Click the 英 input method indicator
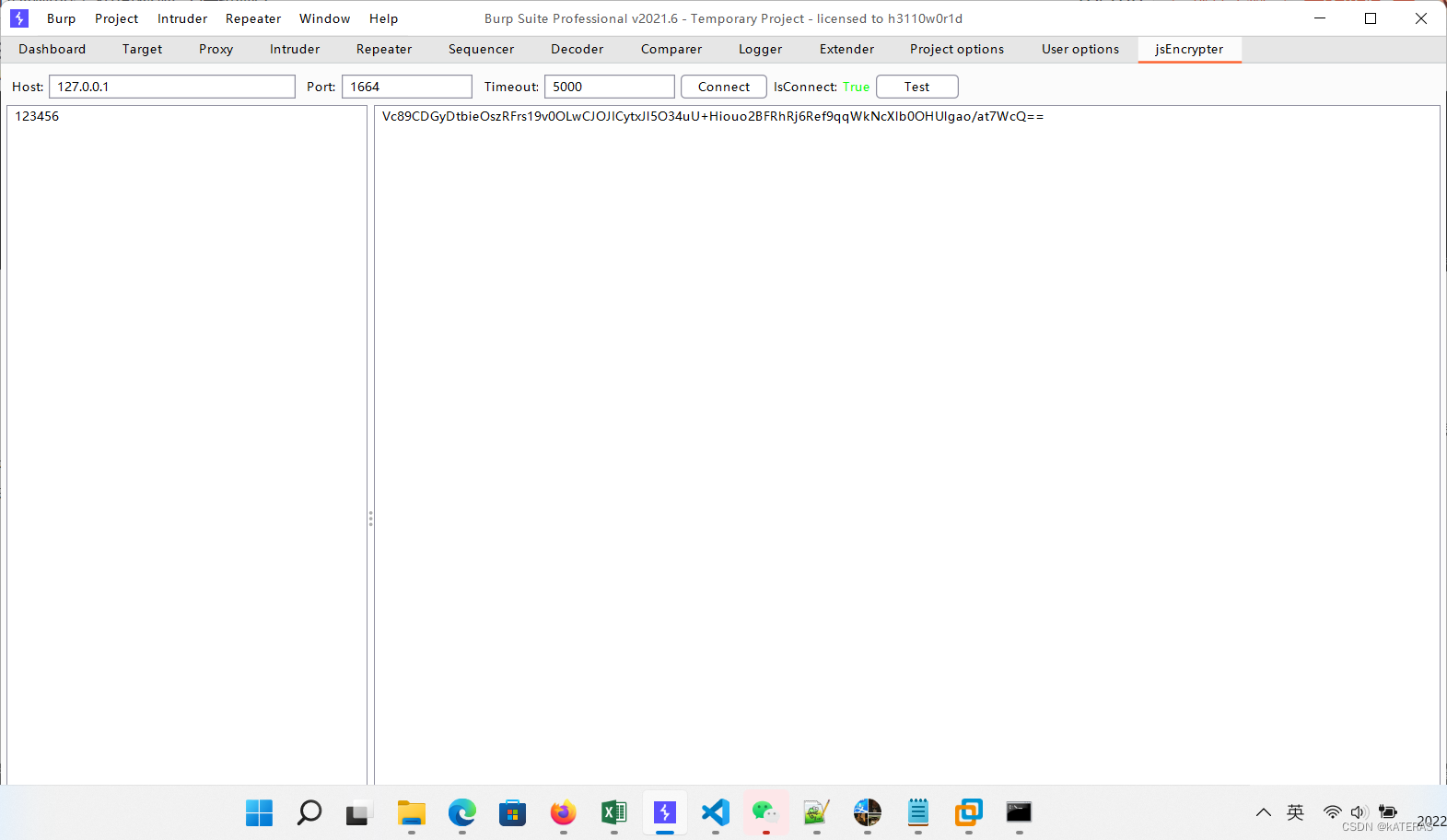1447x840 pixels. click(1296, 812)
